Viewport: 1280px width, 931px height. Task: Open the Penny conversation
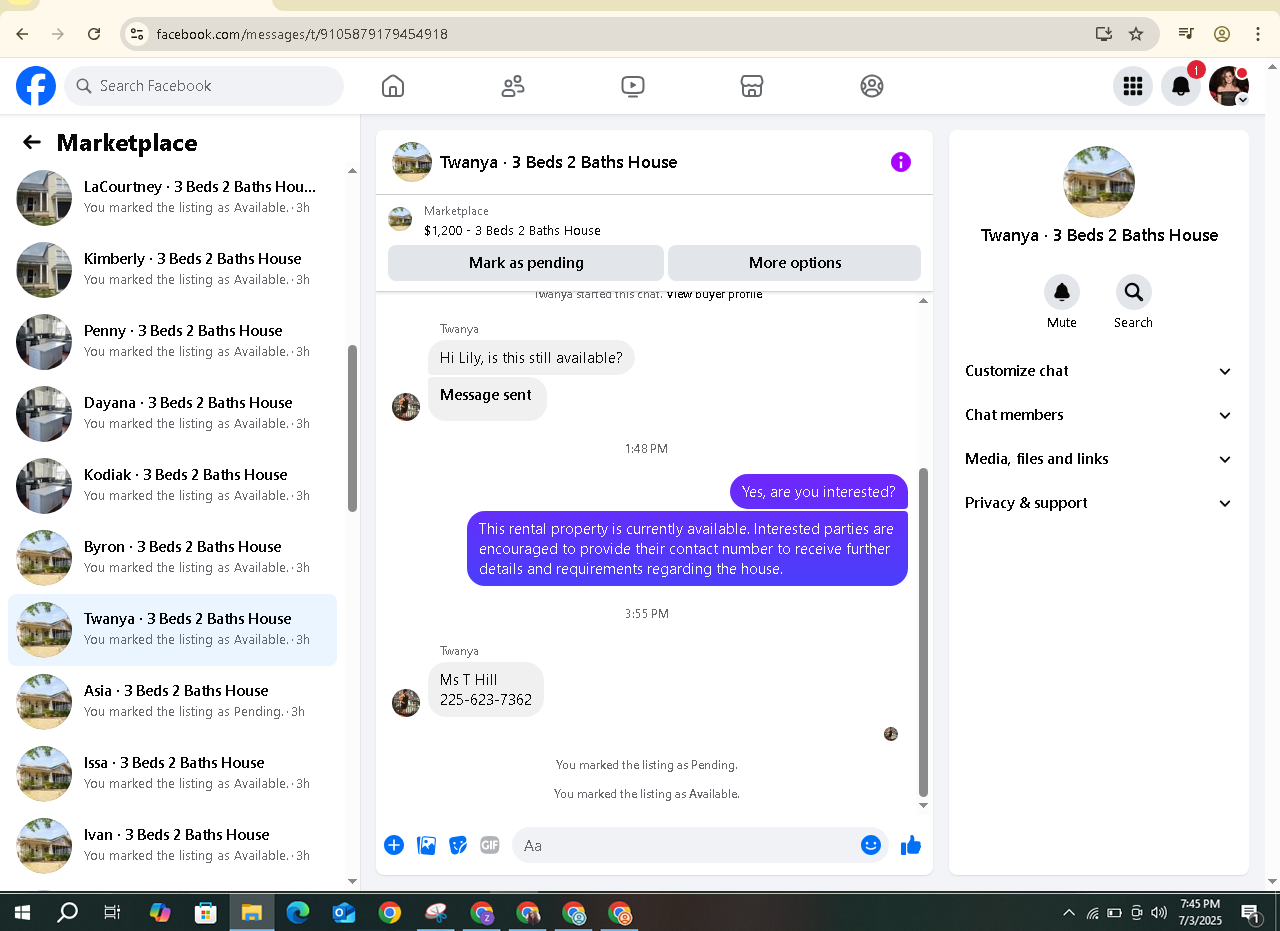pos(172,342)
